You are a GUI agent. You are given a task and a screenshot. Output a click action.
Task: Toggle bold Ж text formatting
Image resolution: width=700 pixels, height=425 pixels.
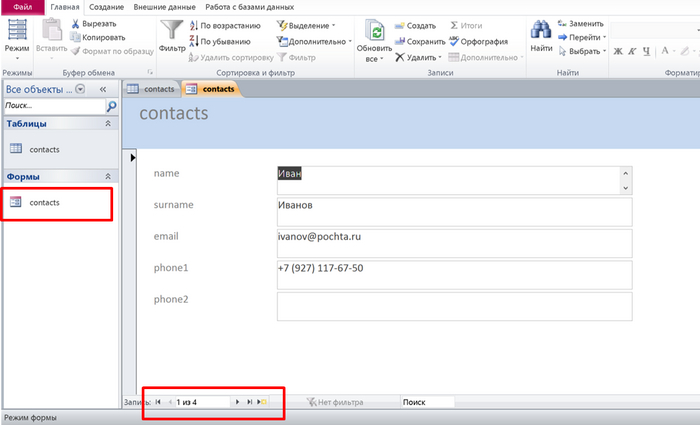click(618, 51)
